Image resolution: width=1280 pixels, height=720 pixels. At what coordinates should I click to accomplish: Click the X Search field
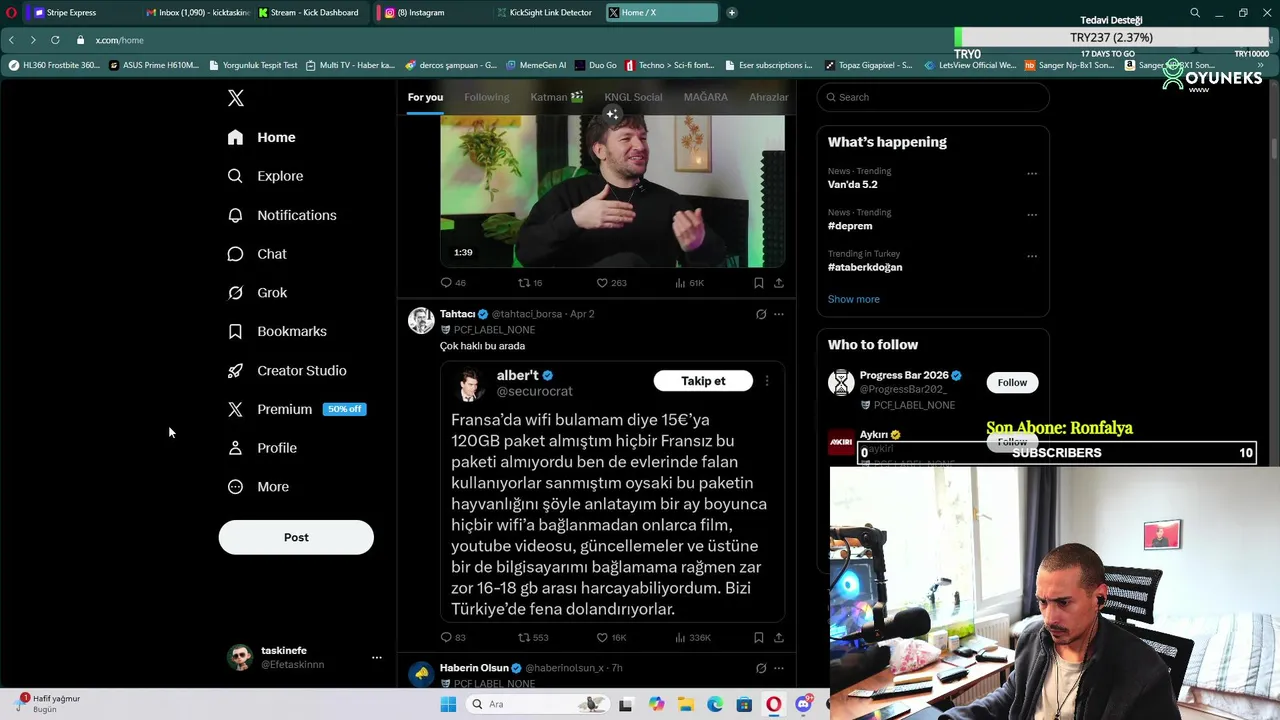click(x=933, y=97)
